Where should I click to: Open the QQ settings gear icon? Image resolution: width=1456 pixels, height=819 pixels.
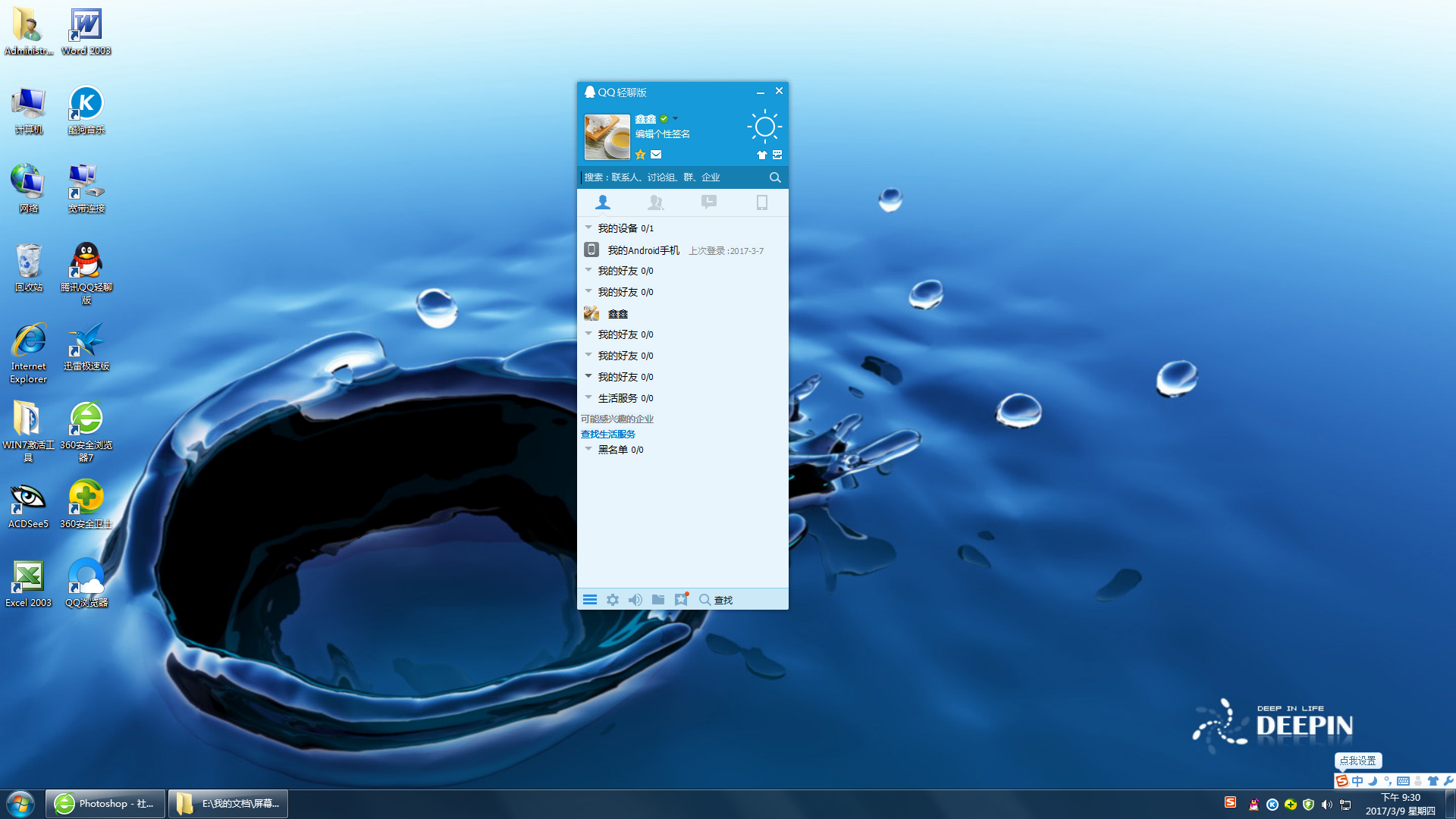(613, 599)
